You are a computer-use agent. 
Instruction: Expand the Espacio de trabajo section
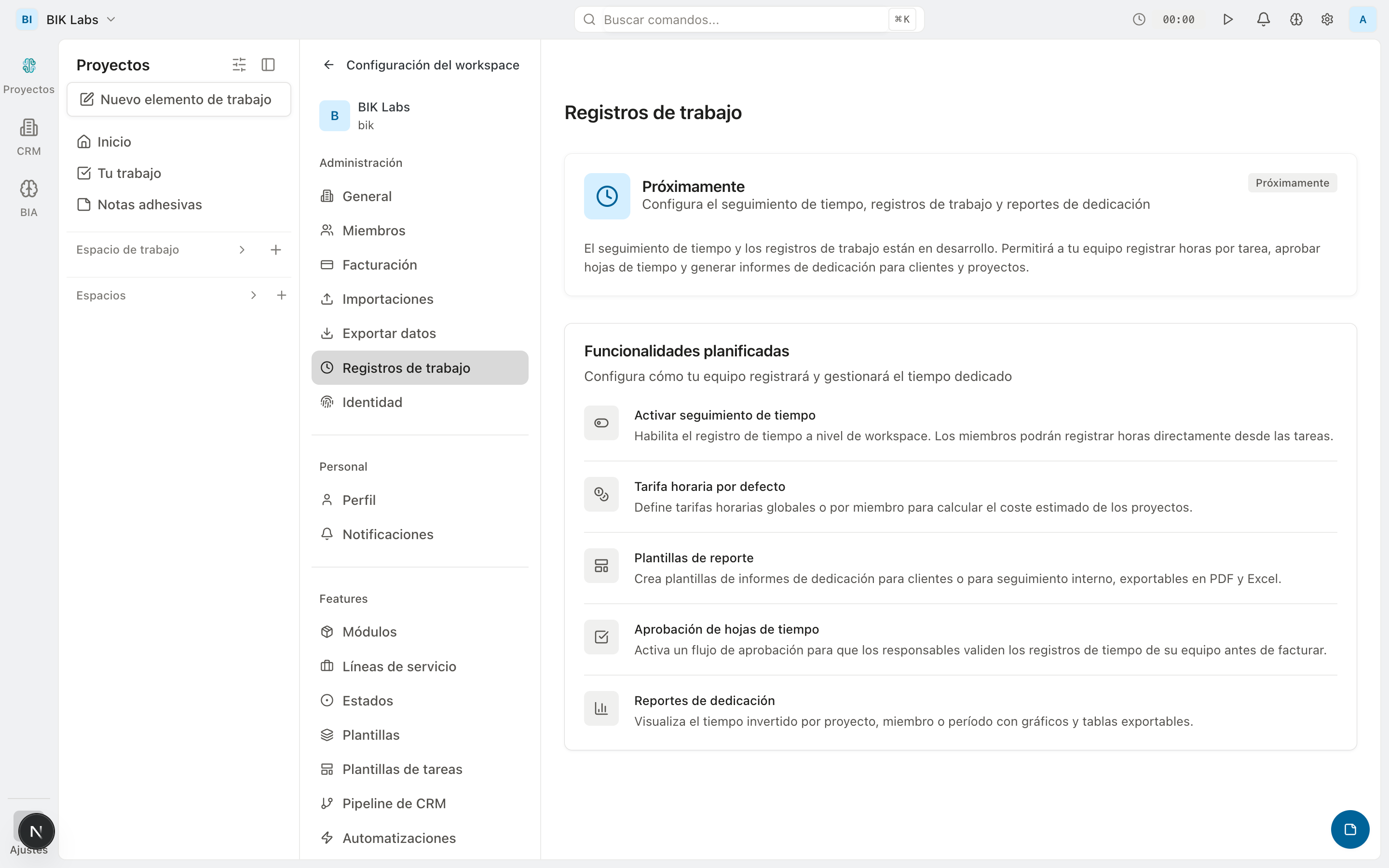click(x=242, y=250)
